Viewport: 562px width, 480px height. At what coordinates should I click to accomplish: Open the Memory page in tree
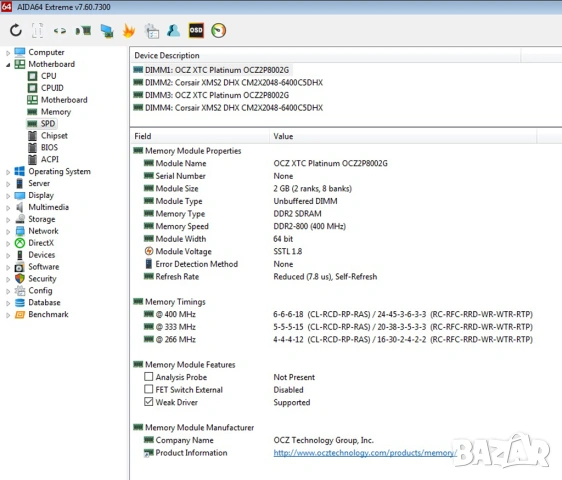(x=56, y=112)
